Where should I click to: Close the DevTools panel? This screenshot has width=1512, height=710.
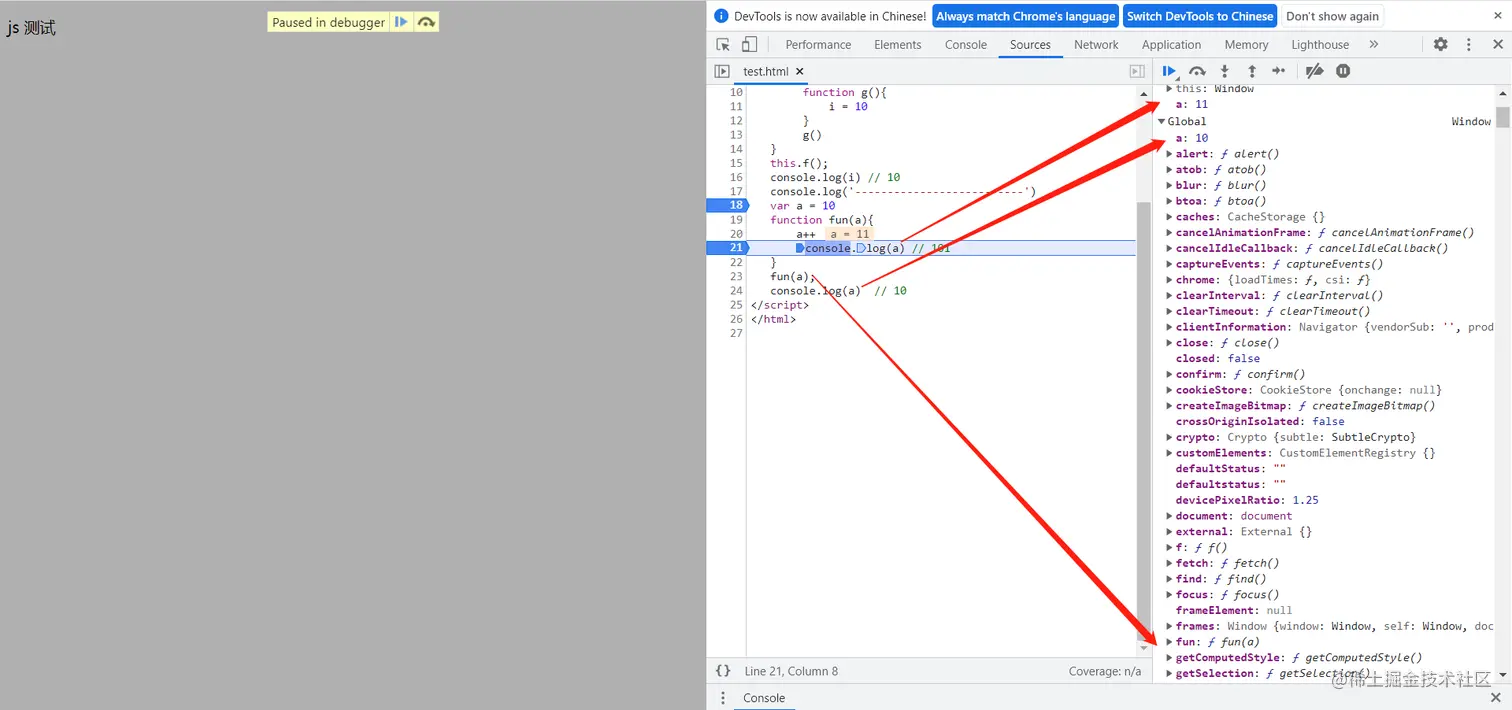(1498, 44)
